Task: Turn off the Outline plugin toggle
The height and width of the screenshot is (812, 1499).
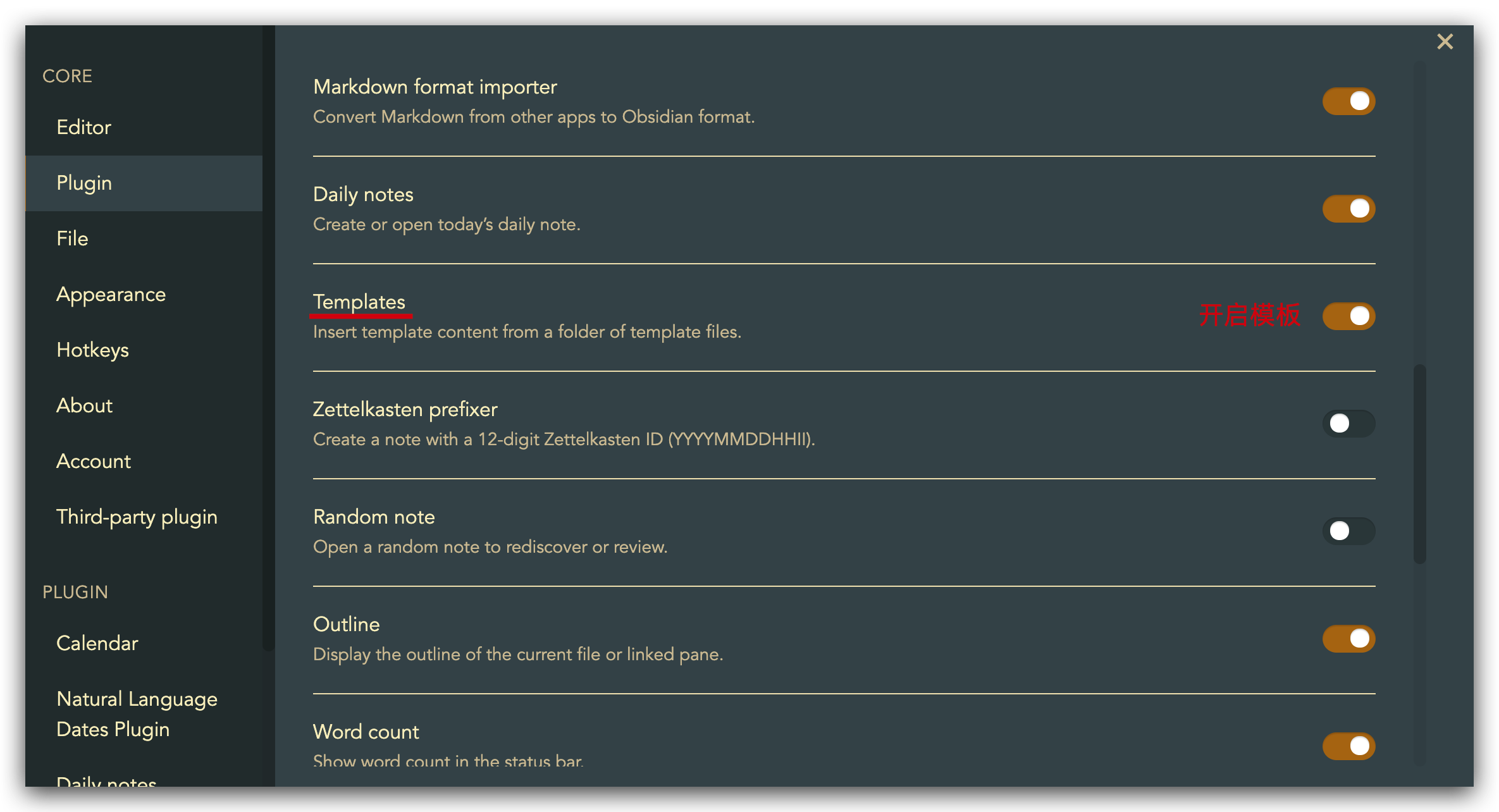Action: click(1348, 639)
